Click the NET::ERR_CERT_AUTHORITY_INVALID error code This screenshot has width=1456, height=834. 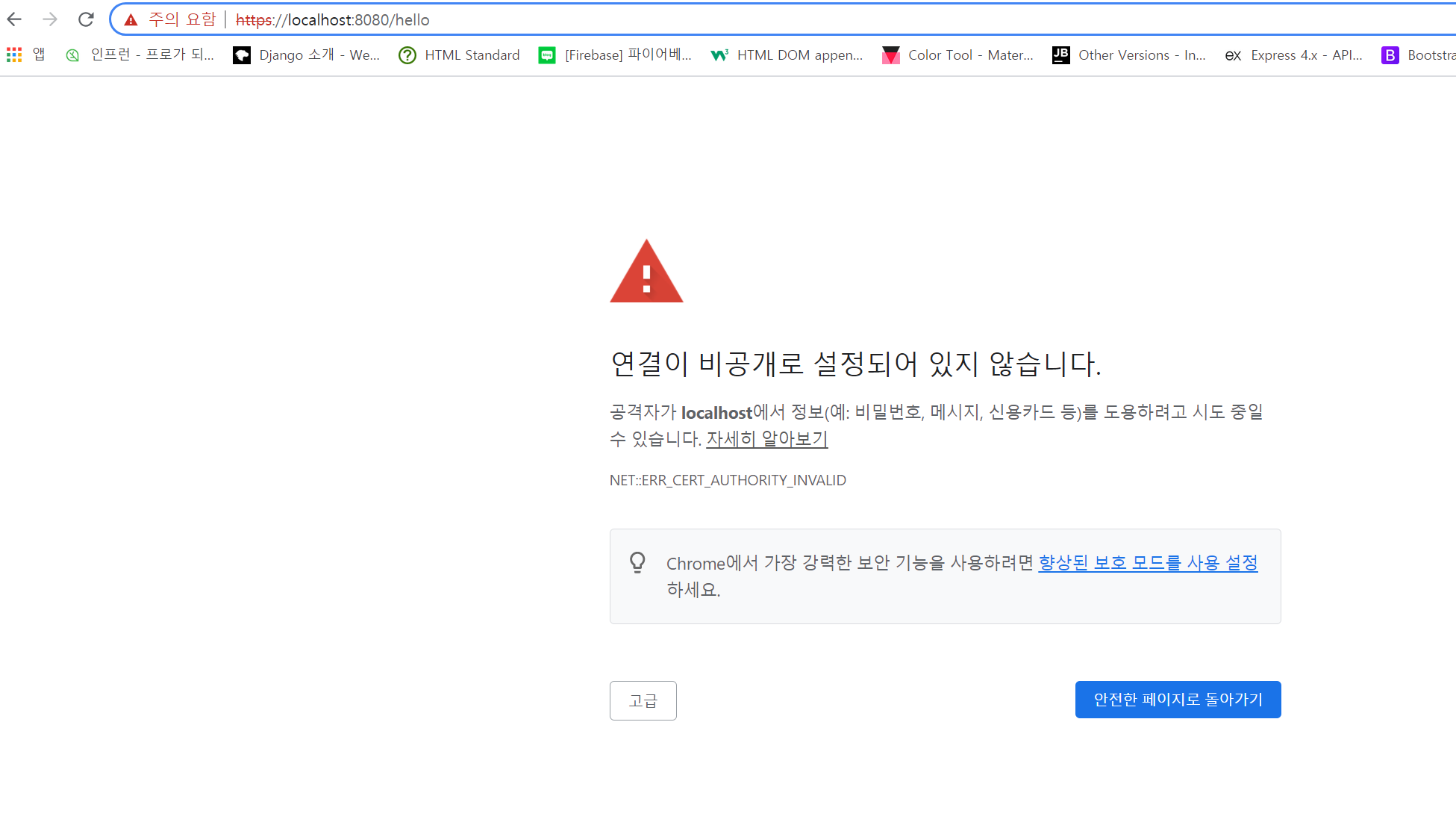pos(728,480)
